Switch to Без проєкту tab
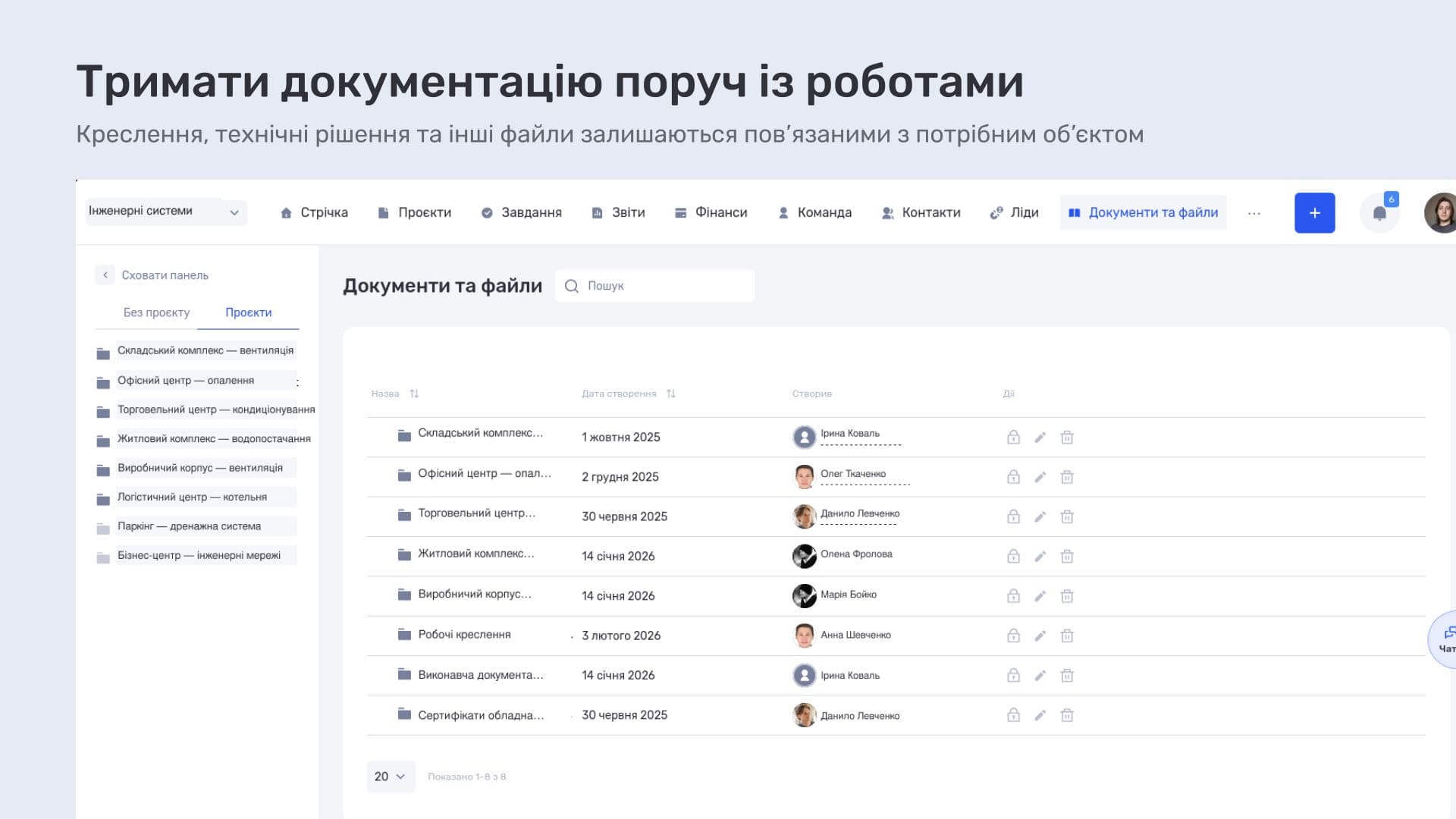Image resolution: width=1456 pixels, height=819 pixels. [156, 312]
